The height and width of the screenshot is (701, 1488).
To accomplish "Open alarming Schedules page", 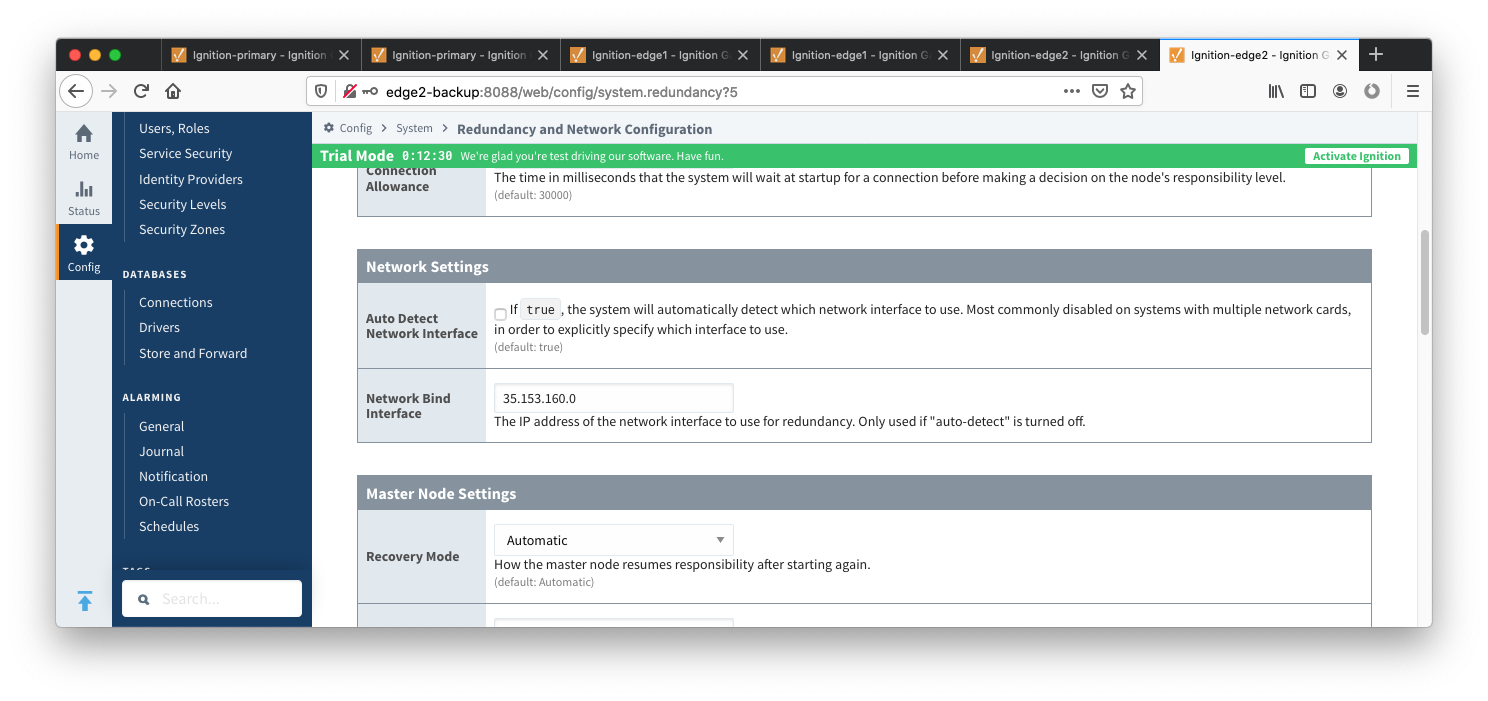I will tap(168, 526).
